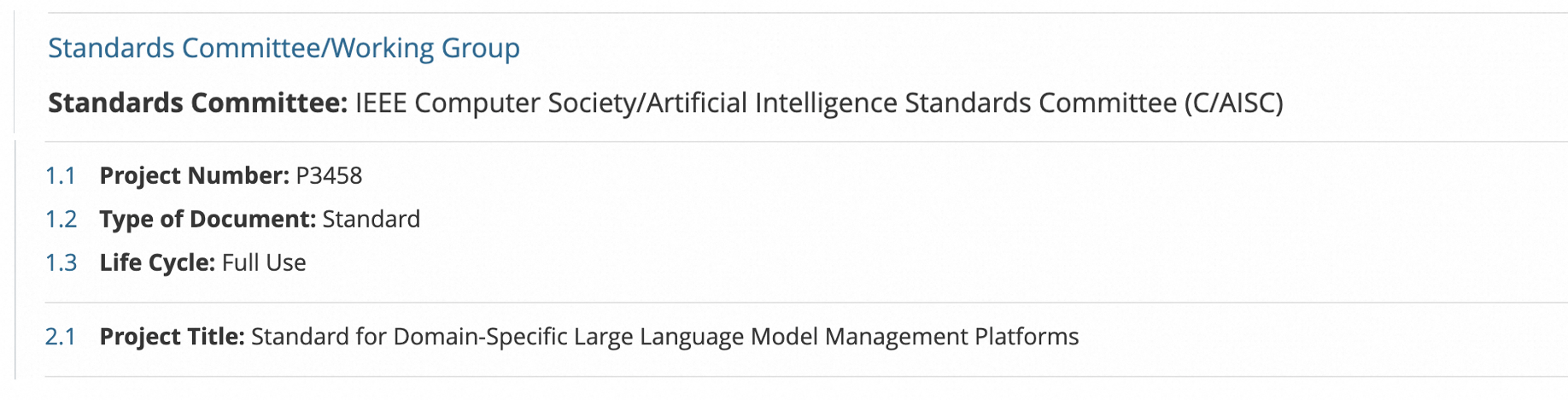Select the bold Standards Committee label

tap(197, 103)
